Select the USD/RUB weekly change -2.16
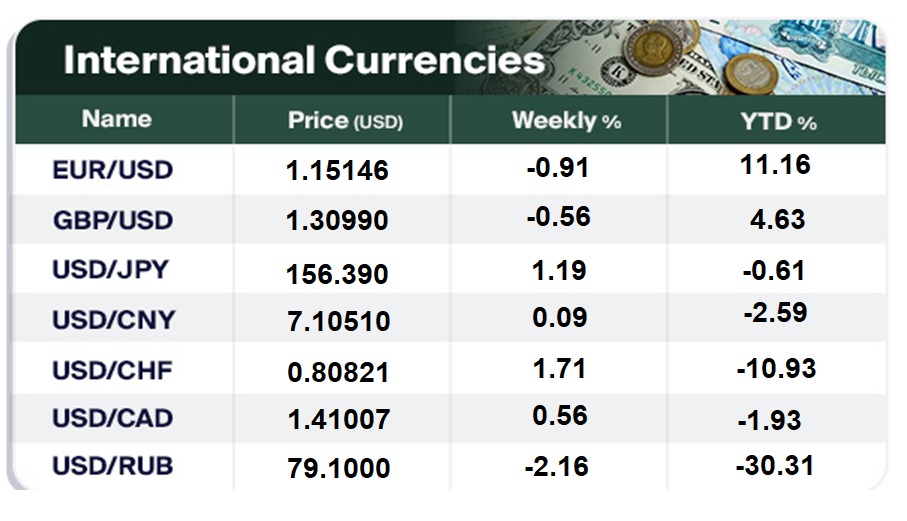 557,465
